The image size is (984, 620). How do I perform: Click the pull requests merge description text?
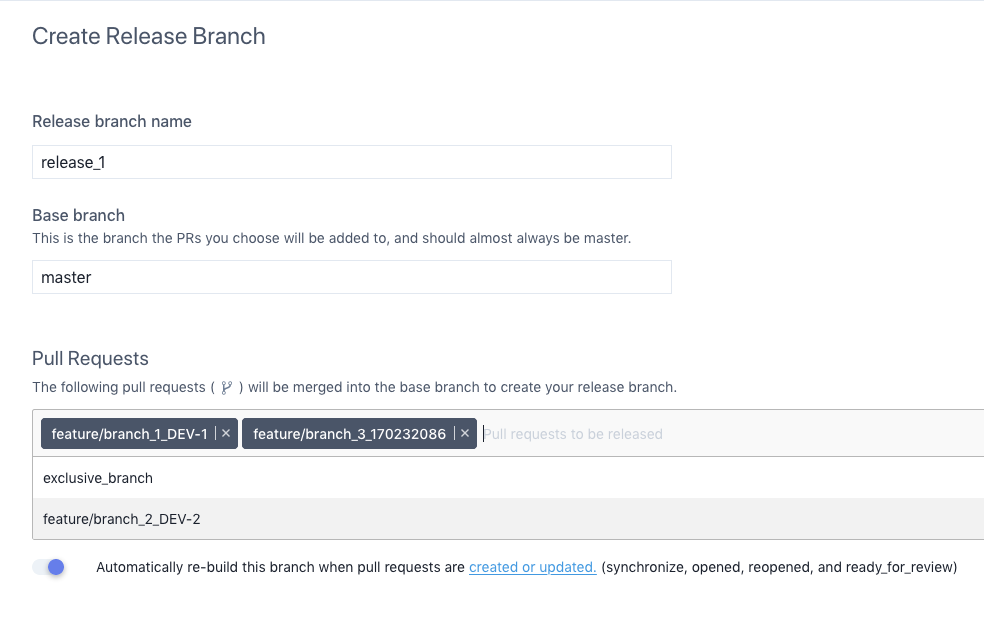tap(460, 387)
